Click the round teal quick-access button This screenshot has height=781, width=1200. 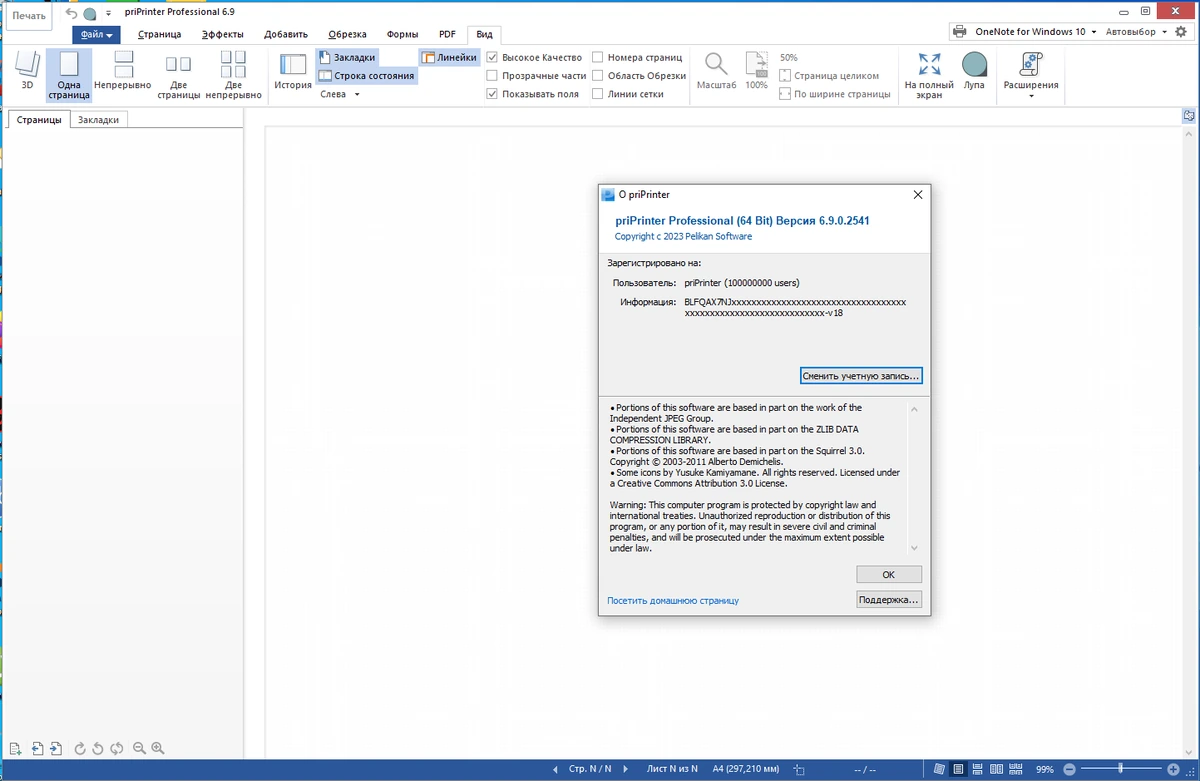pyautogui.click(x=90, y=14)
